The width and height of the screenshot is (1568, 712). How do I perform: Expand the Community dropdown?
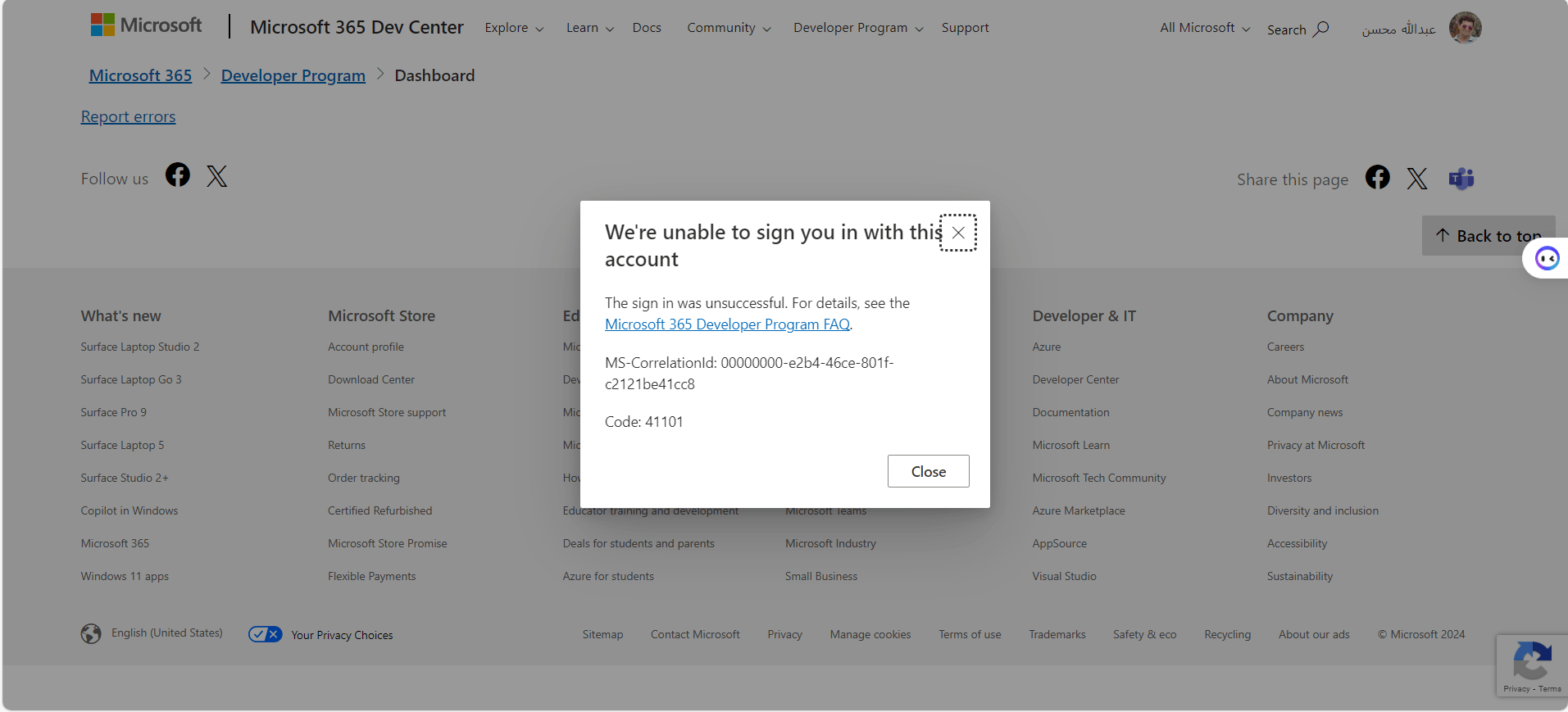coord(729,28)
